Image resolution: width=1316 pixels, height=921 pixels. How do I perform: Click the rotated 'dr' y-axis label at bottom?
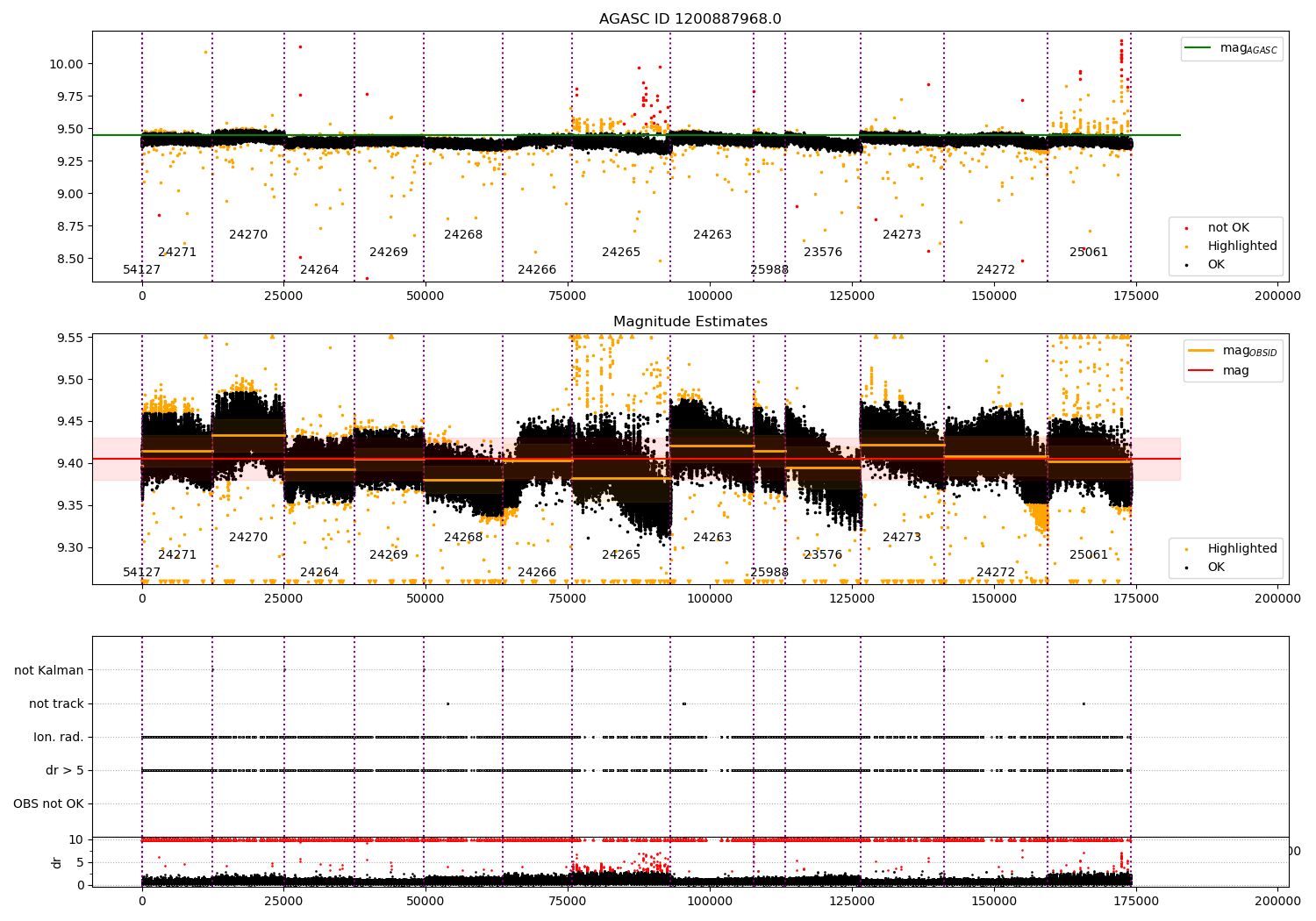(x=57, y=862)
